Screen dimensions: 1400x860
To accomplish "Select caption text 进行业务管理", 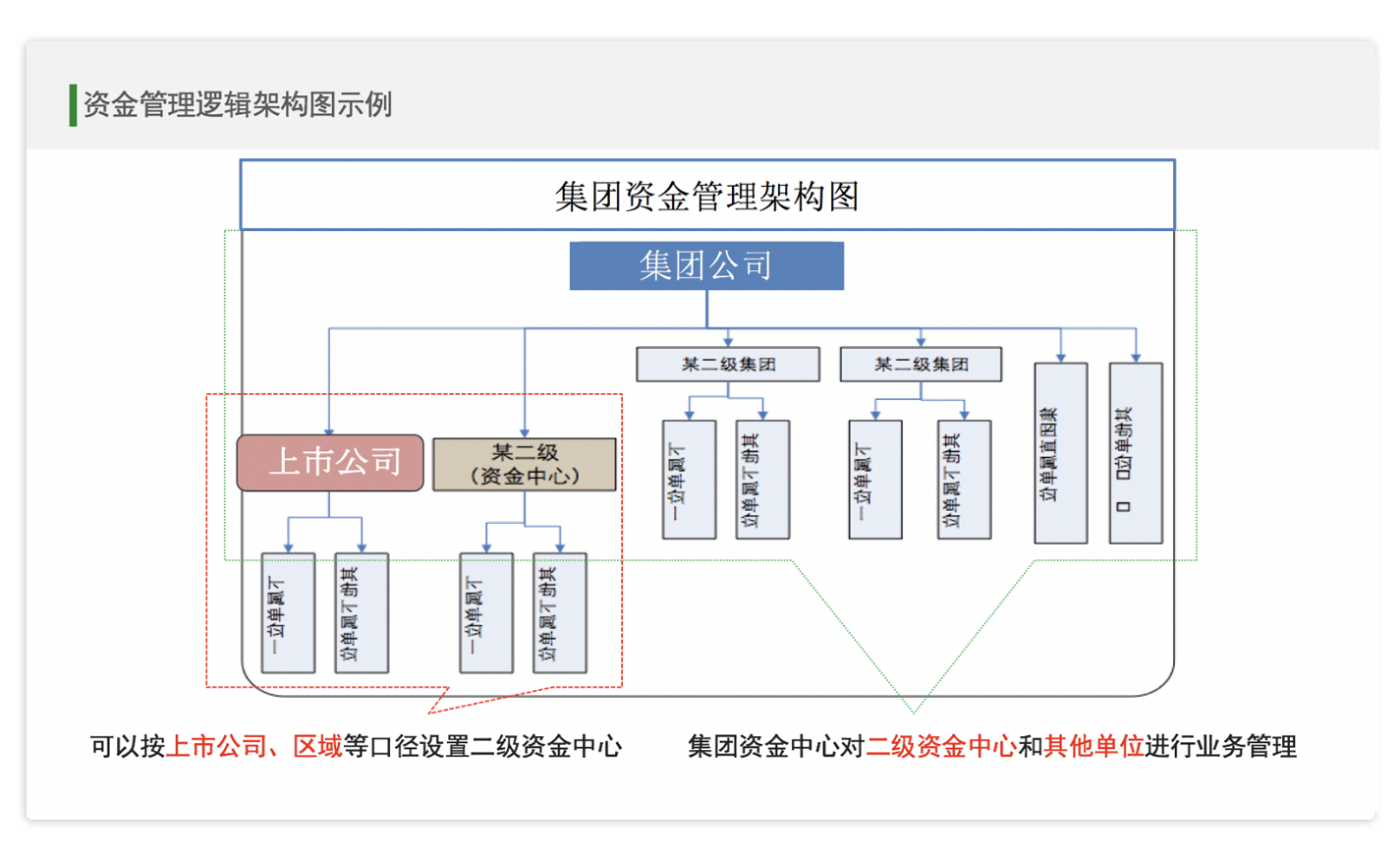I will point(1220,747).
